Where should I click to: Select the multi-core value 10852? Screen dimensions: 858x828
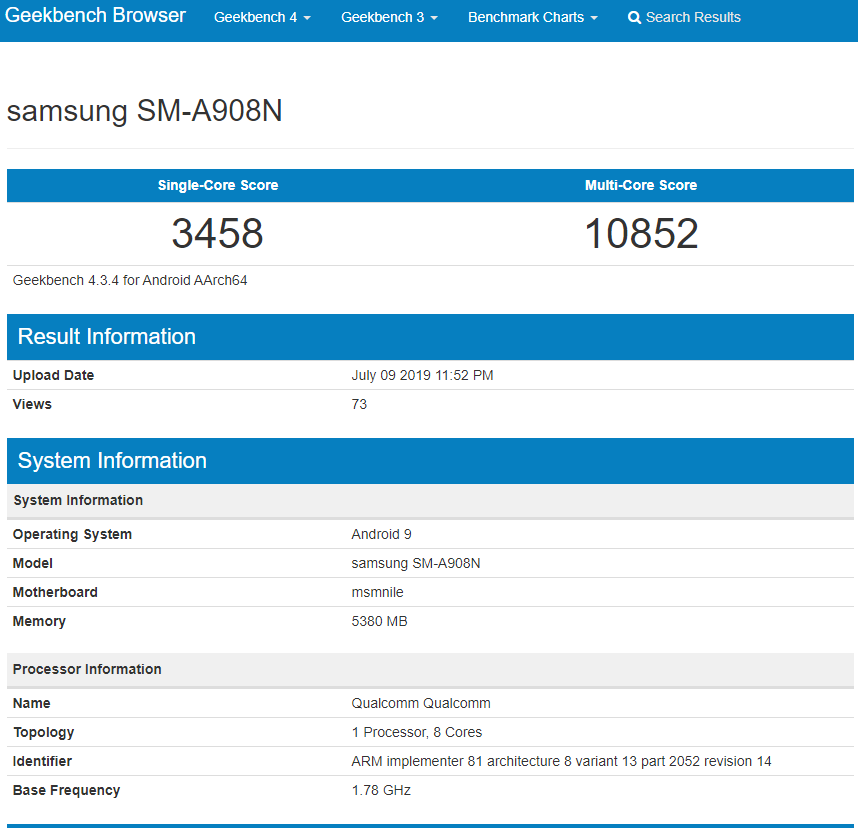[641, 234]
